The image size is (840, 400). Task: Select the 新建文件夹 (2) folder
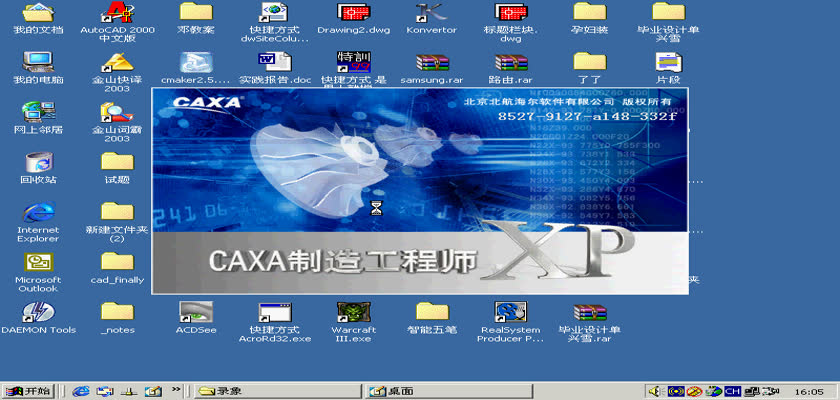point(117,221)
